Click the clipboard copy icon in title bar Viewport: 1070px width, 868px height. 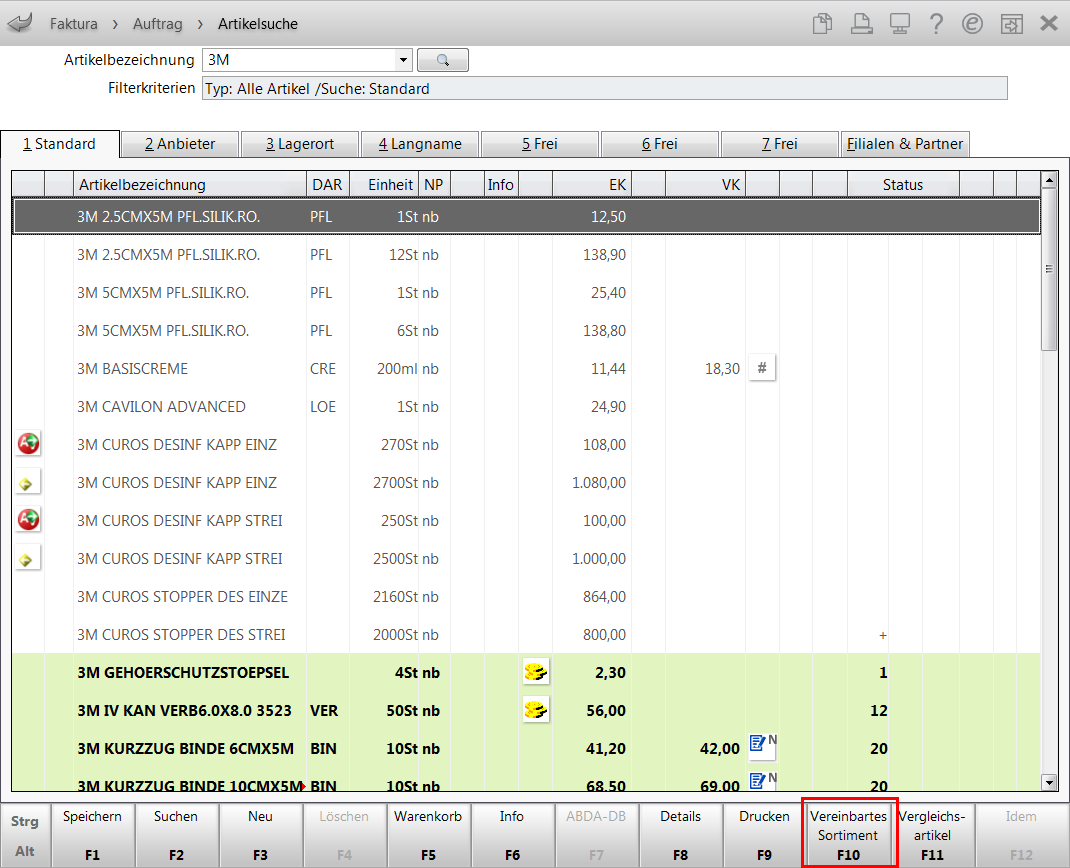pyautogui.click(x=822, y=23)
